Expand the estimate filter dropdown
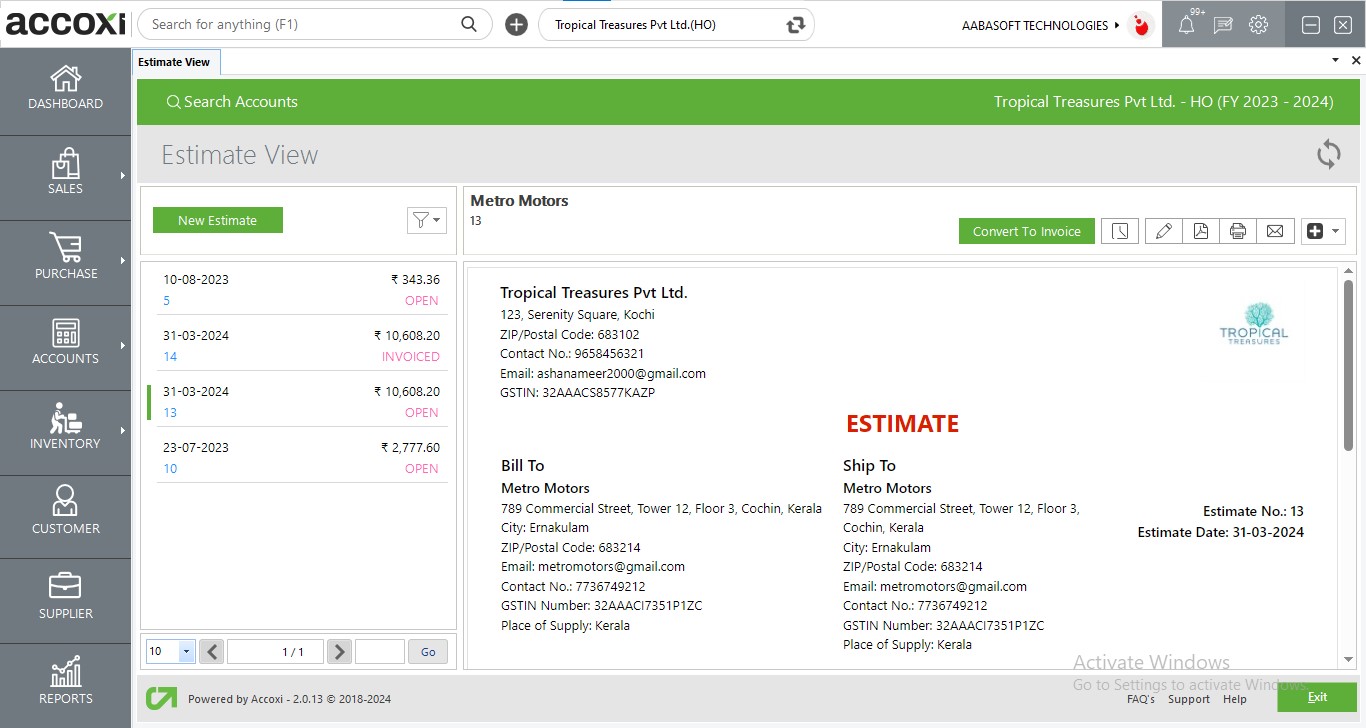1366x728 pixels. coord(427,220)
